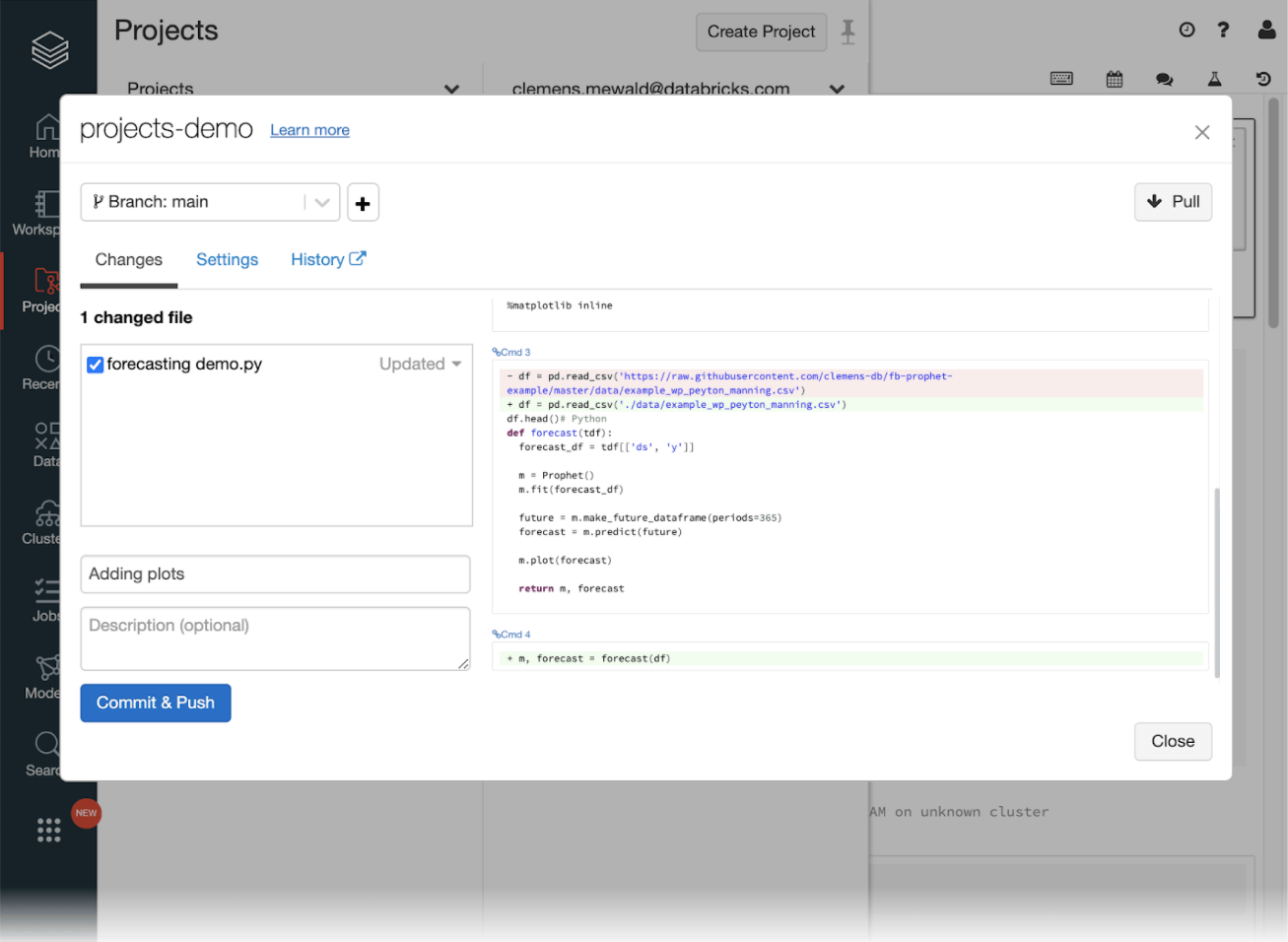Image resolution: width=1288 pixels, height=942 pixels.
Task: Open the experiment flask icon
Action: [1214, 79]
